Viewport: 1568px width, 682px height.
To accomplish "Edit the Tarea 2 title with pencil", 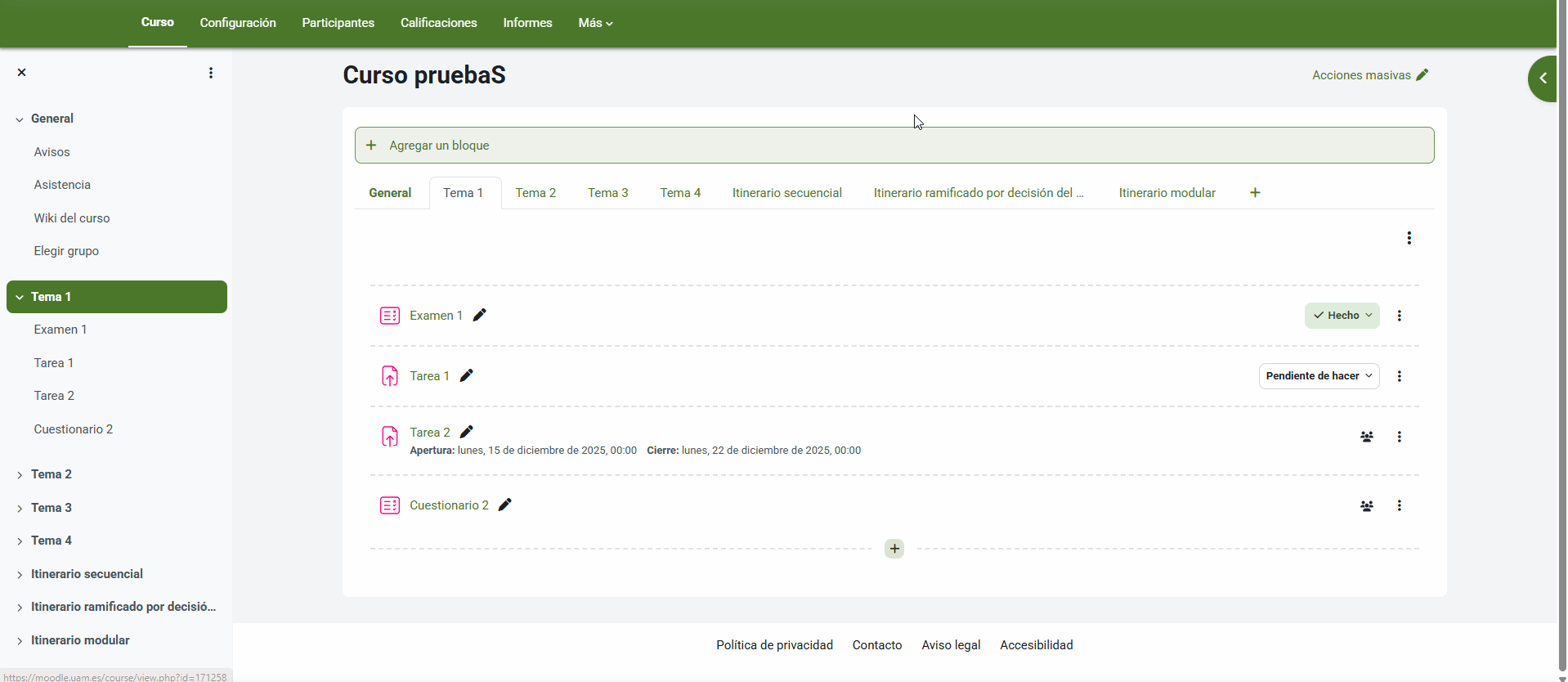I will [x=467, y=432].
